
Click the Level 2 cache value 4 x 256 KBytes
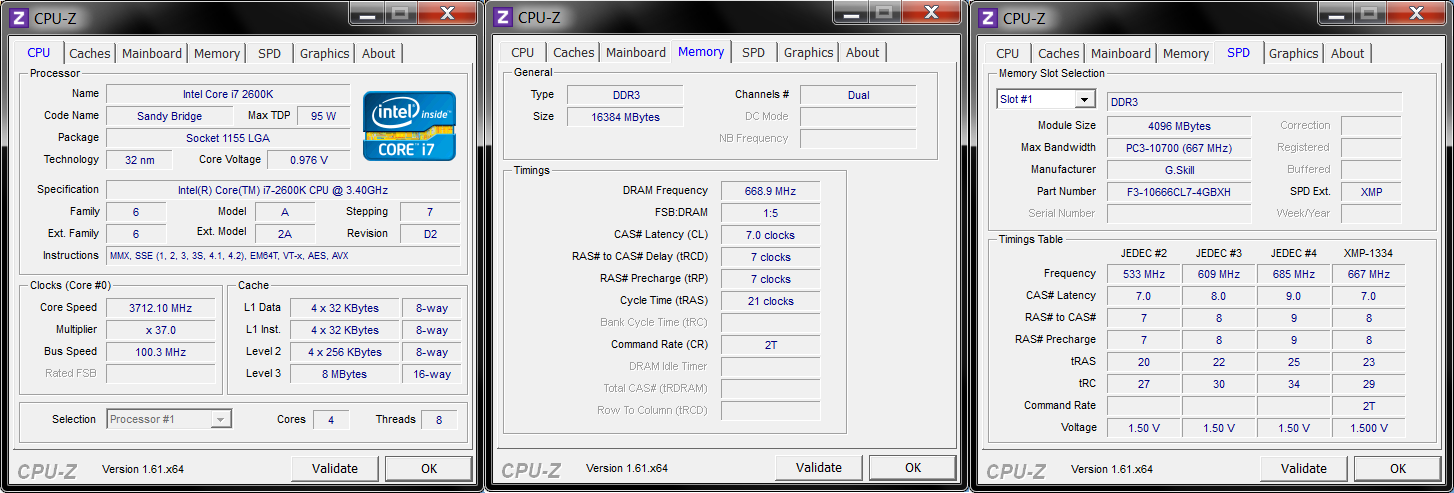click(345, 352)
